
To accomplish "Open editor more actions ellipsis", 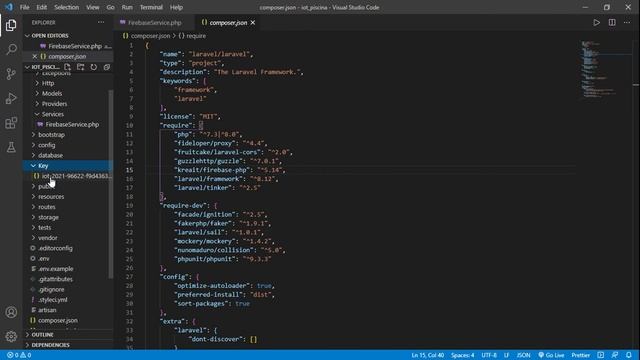I will pyautogui.click(x=627, y=22).
